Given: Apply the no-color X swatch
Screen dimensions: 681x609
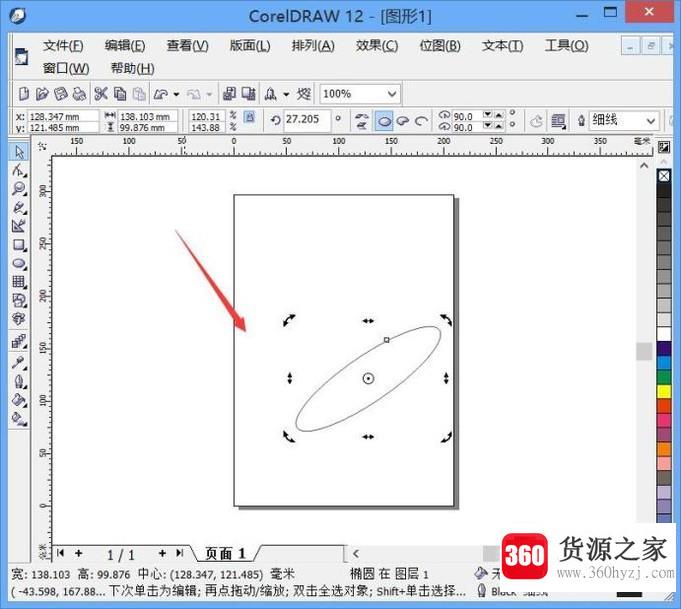Looking at the screenshot, I should coord(664,176).
